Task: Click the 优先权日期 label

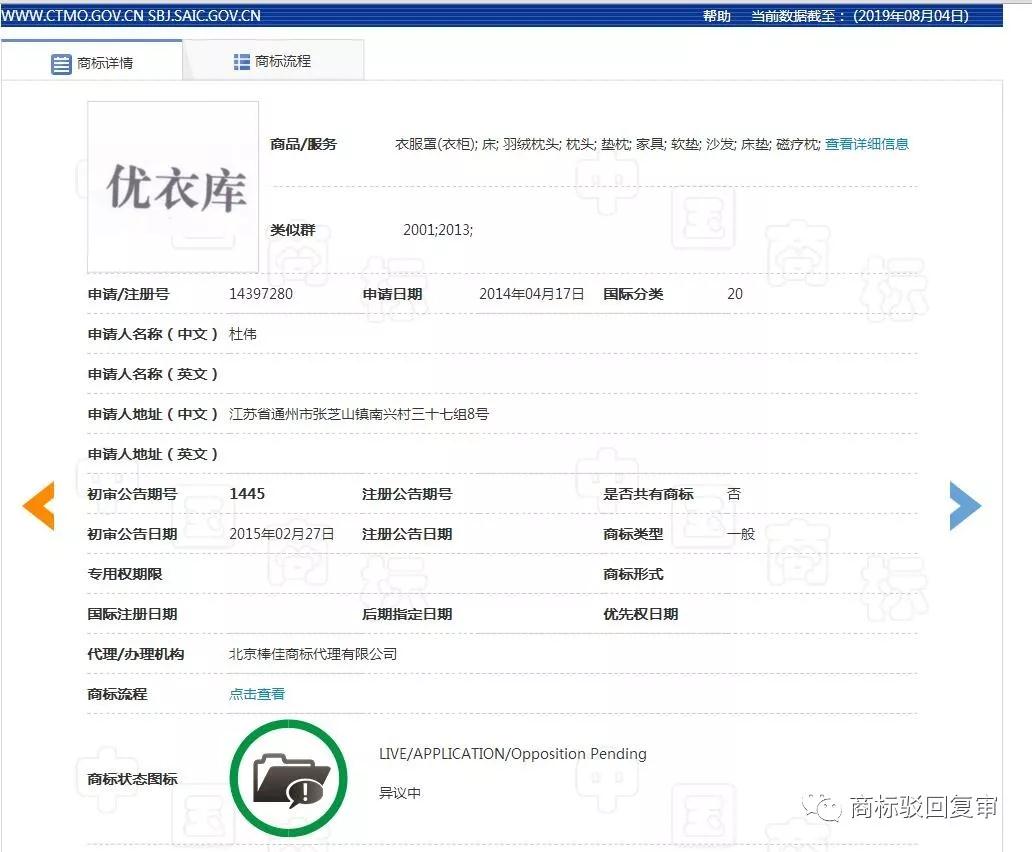Action: [x=640, y=614]
